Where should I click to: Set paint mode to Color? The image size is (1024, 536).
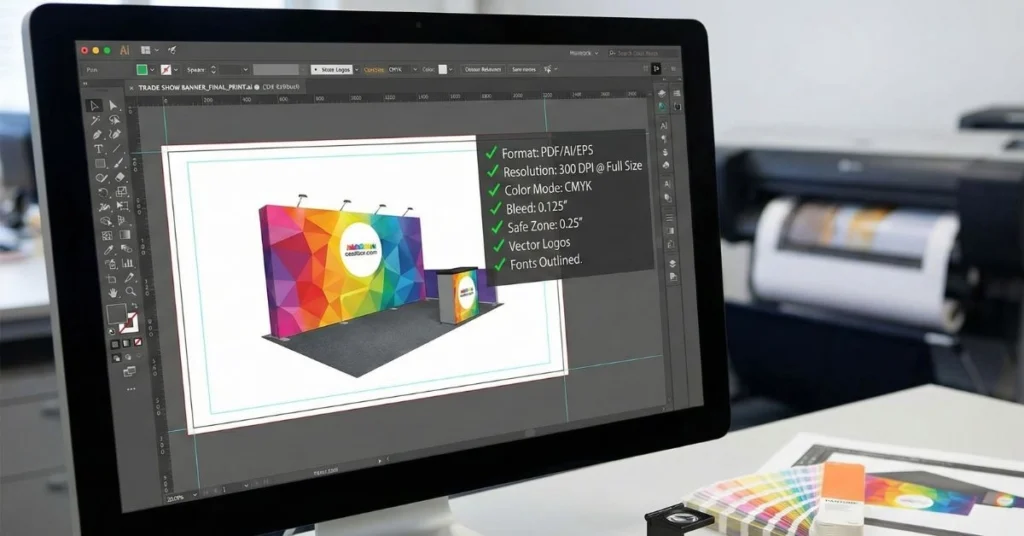(115, 345)
